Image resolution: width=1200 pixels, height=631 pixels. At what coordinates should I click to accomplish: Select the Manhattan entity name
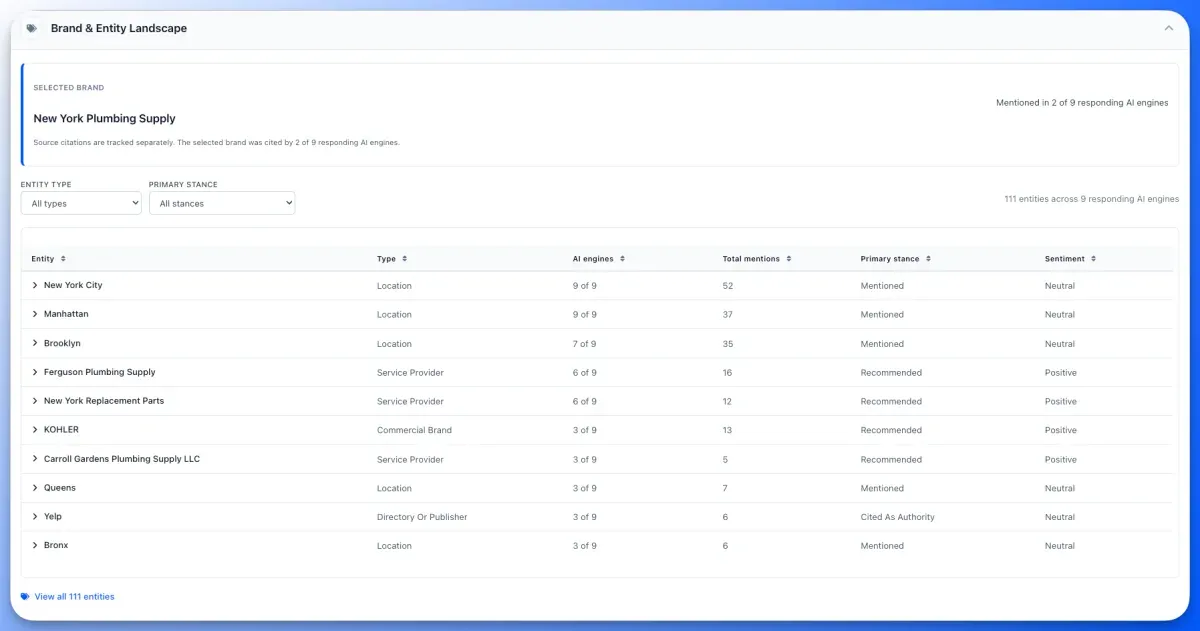pos(66,314)
